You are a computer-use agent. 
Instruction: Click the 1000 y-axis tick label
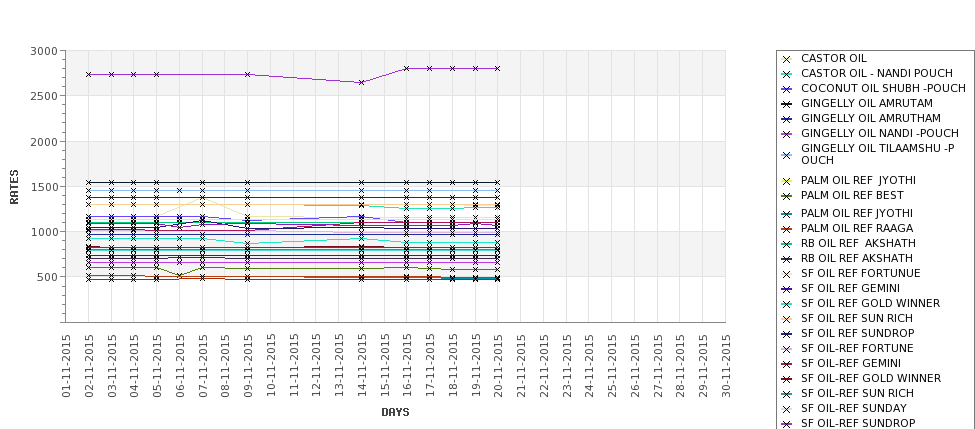point(44,231)
